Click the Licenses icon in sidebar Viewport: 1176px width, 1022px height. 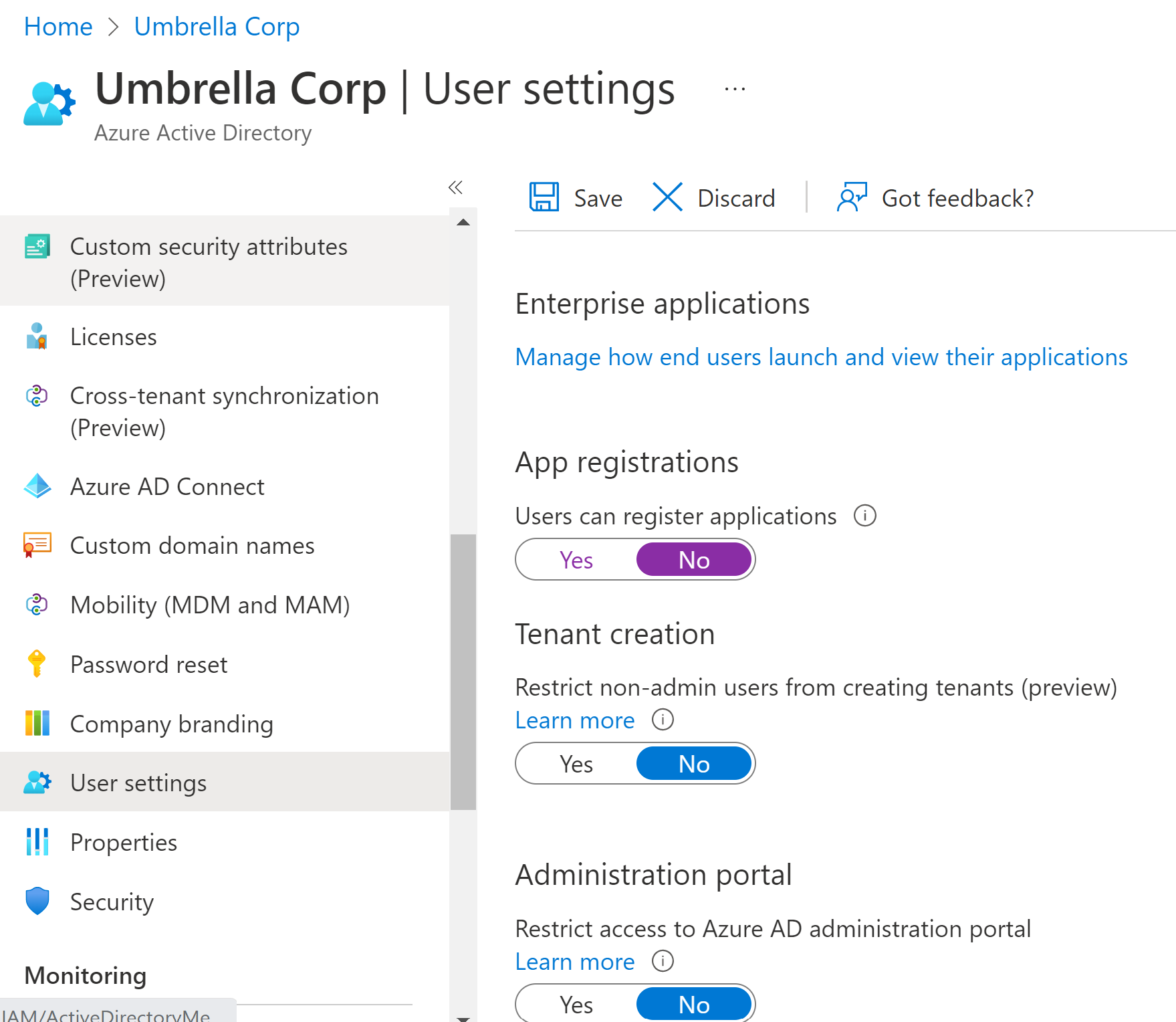tap(37, 336)
